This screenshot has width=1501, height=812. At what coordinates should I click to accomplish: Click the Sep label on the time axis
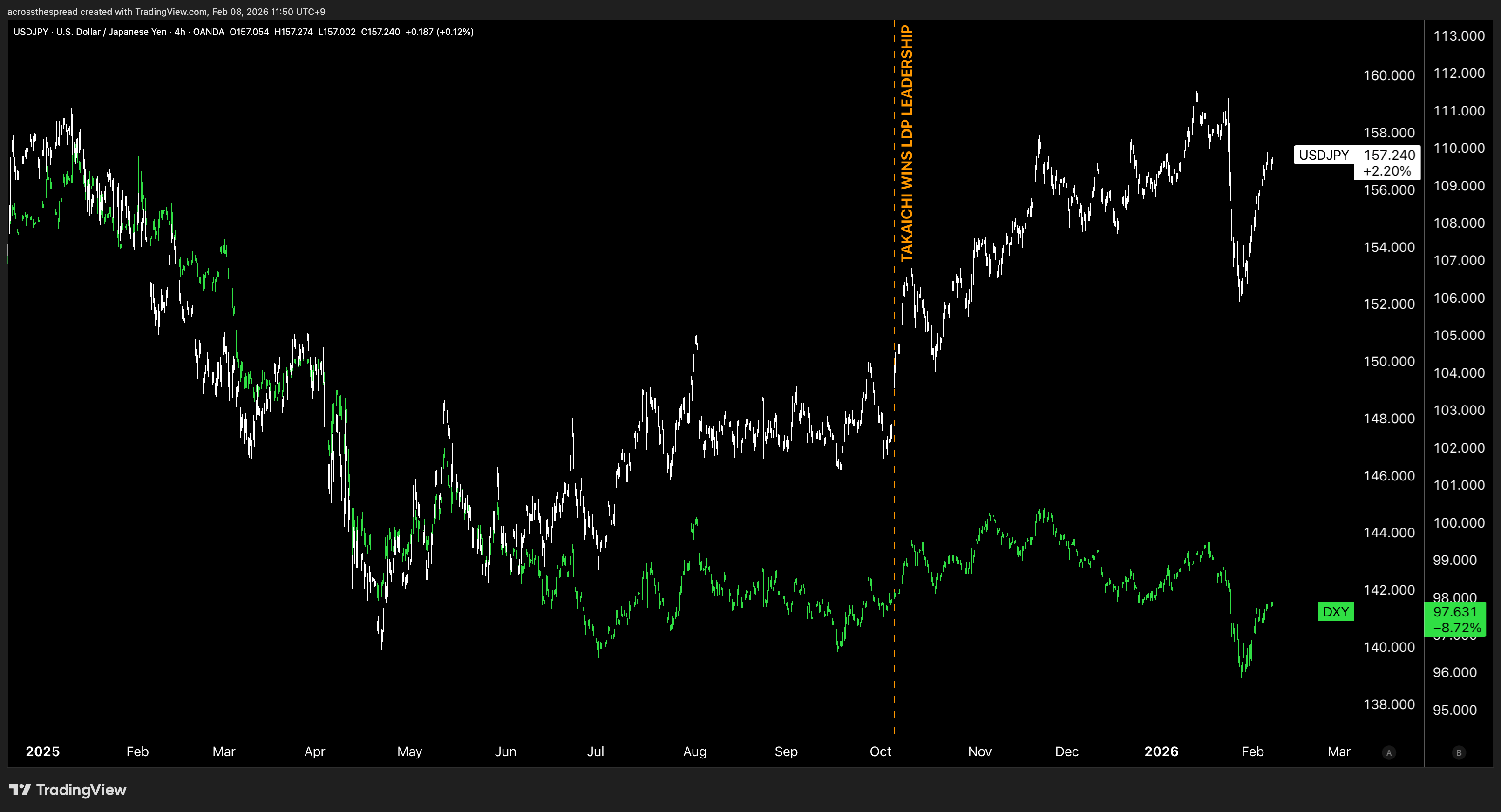[786, 751]
